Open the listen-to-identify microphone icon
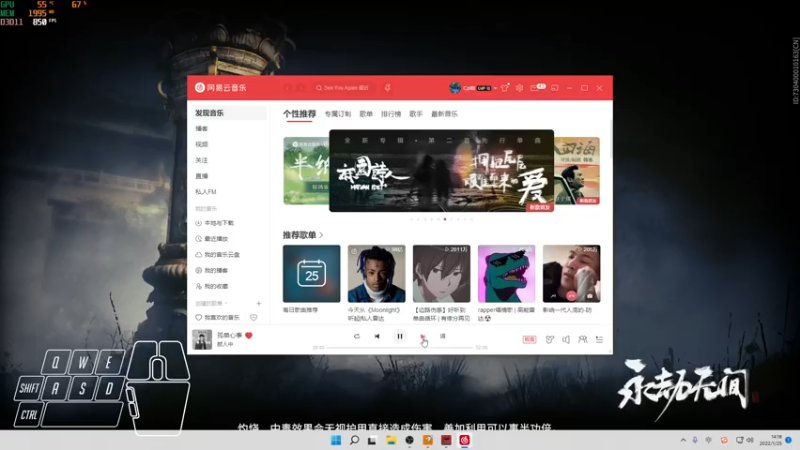This screenshot has width=800, height=450. pos(387,88)
